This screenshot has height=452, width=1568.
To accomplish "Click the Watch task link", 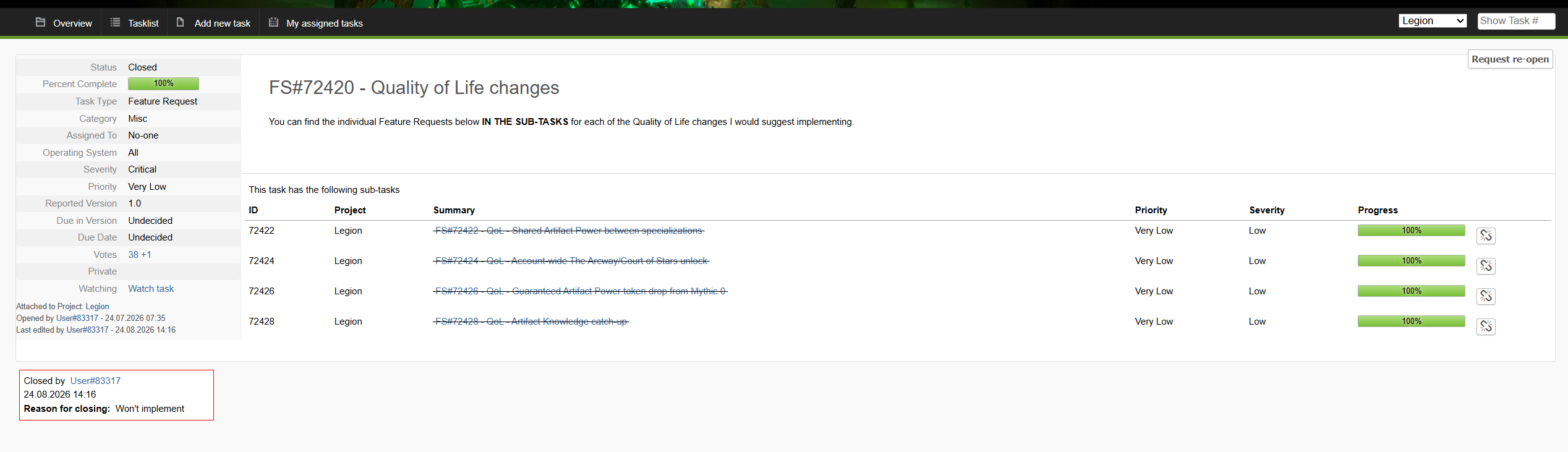I will 151,289.
